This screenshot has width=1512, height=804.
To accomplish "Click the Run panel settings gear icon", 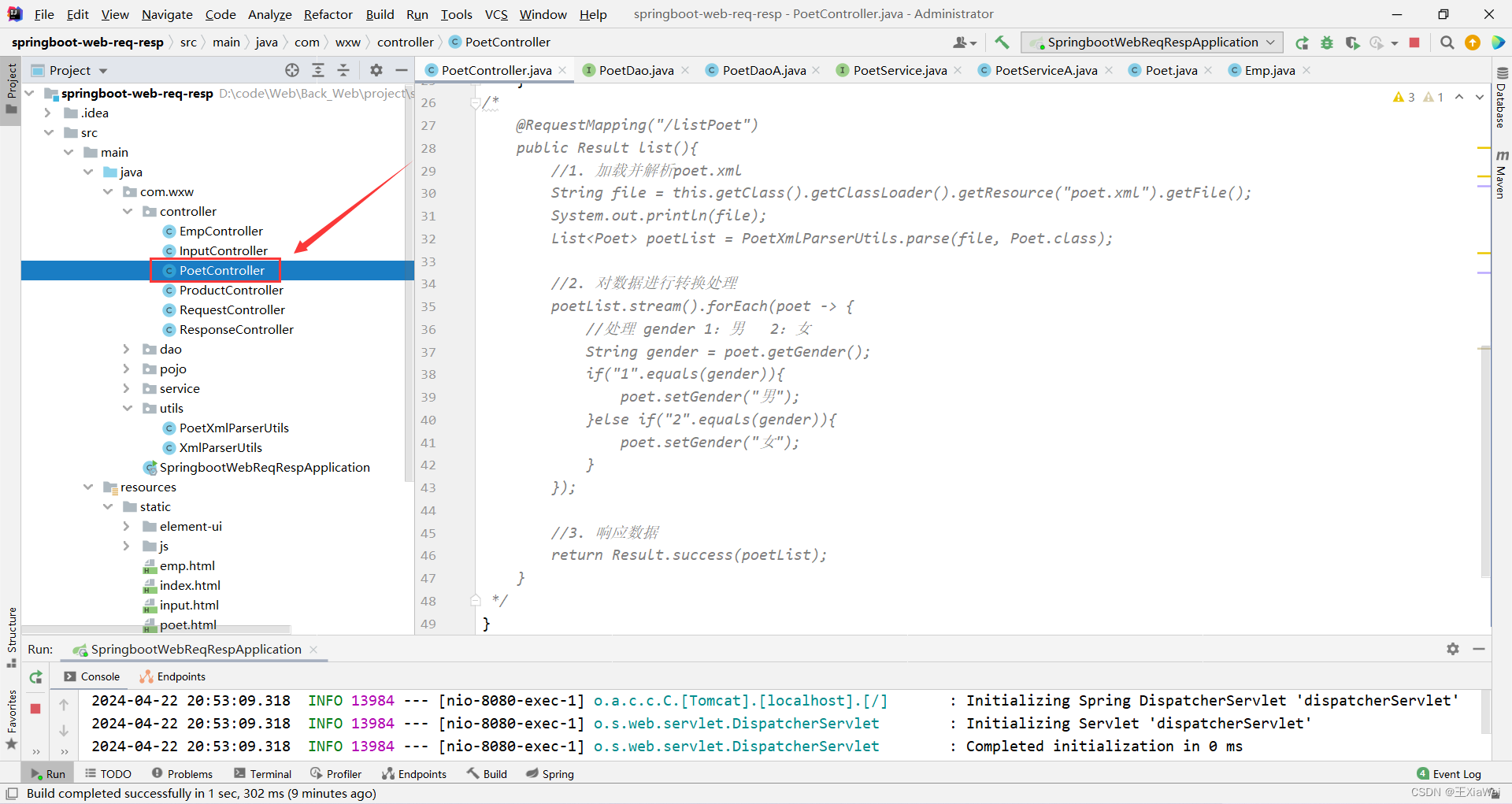I will click(x=1453, y=649).
